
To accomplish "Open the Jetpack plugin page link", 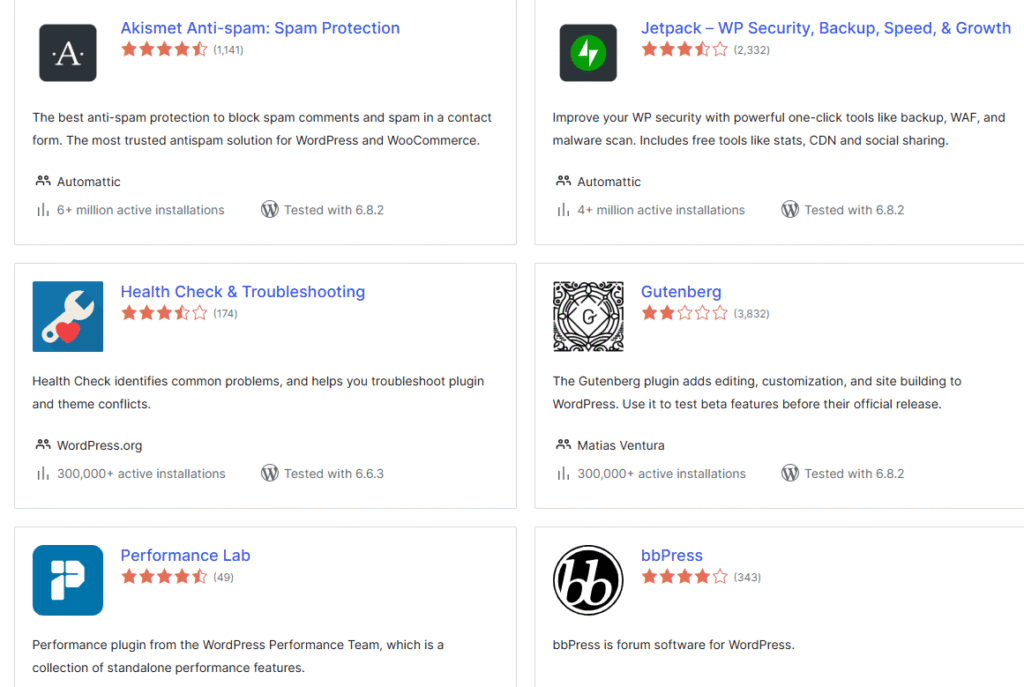I will point(826,27).
